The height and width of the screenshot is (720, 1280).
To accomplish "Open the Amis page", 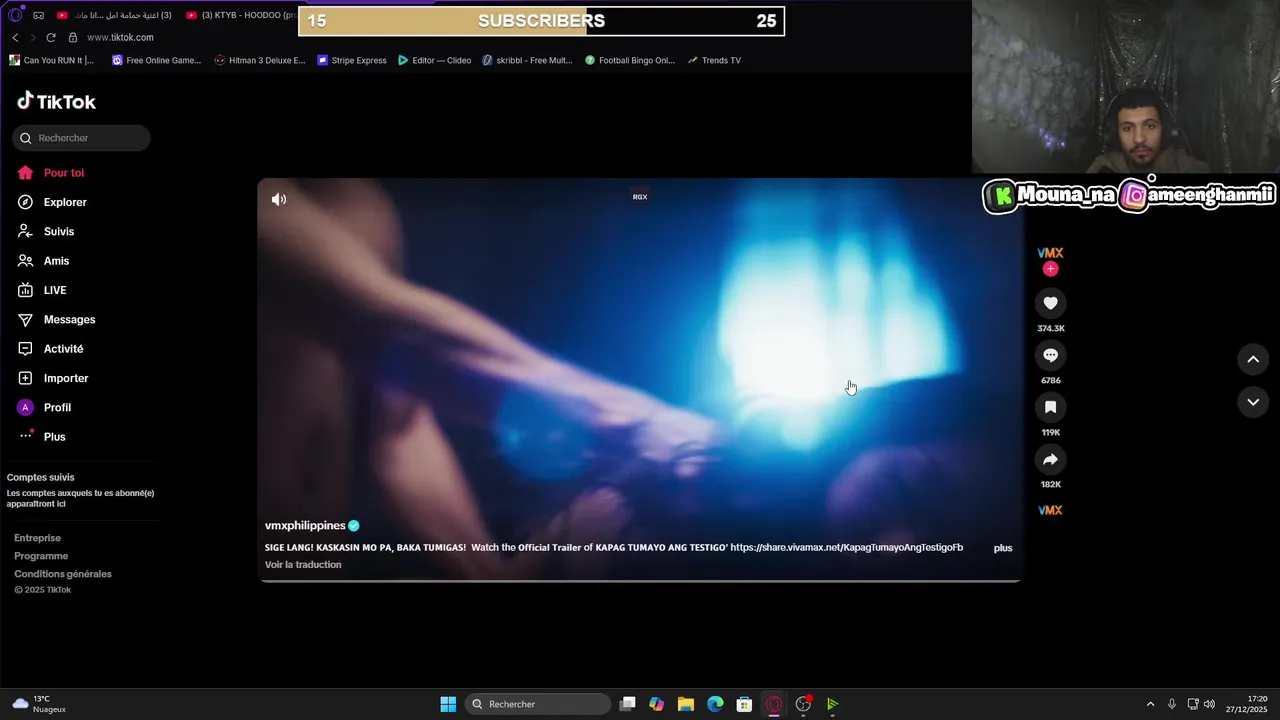I will tap(43, 261).
